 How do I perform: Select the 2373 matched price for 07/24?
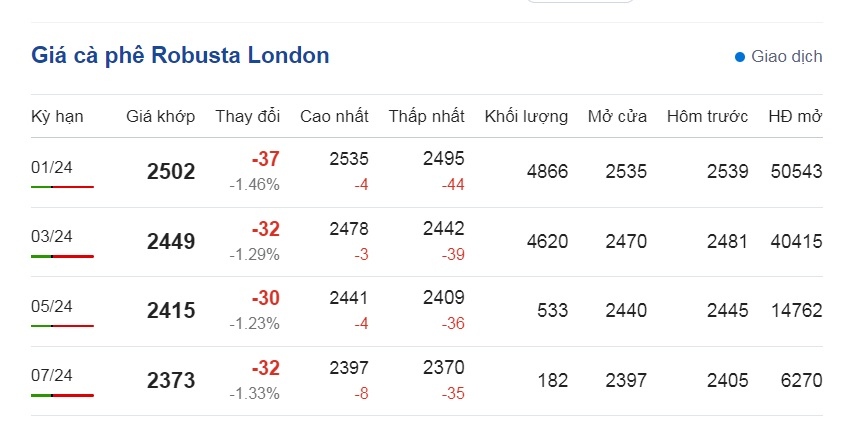click(171, 381)
